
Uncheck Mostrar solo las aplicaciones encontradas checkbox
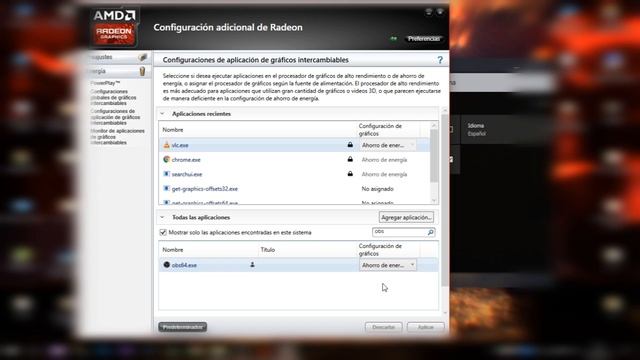click(163, 232)
